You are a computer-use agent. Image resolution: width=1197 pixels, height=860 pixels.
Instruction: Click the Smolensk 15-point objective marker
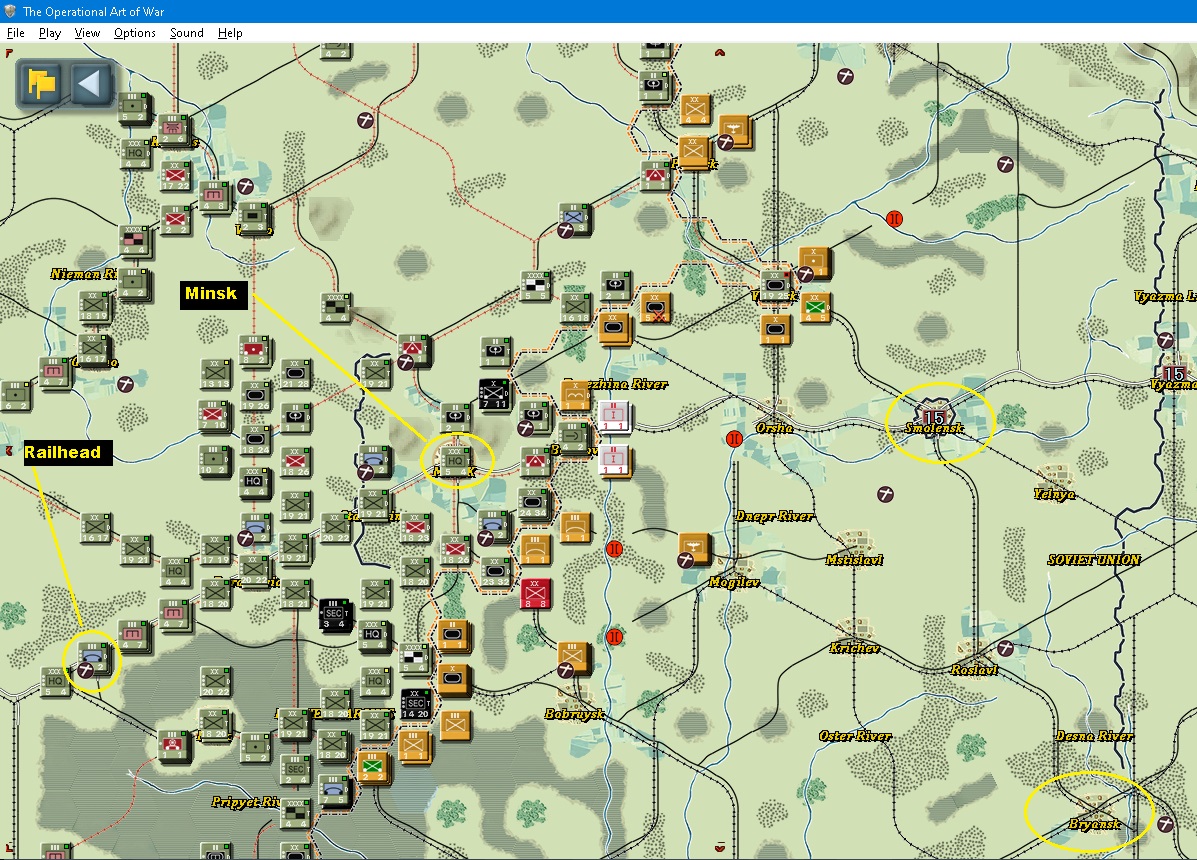coord(934,417)
